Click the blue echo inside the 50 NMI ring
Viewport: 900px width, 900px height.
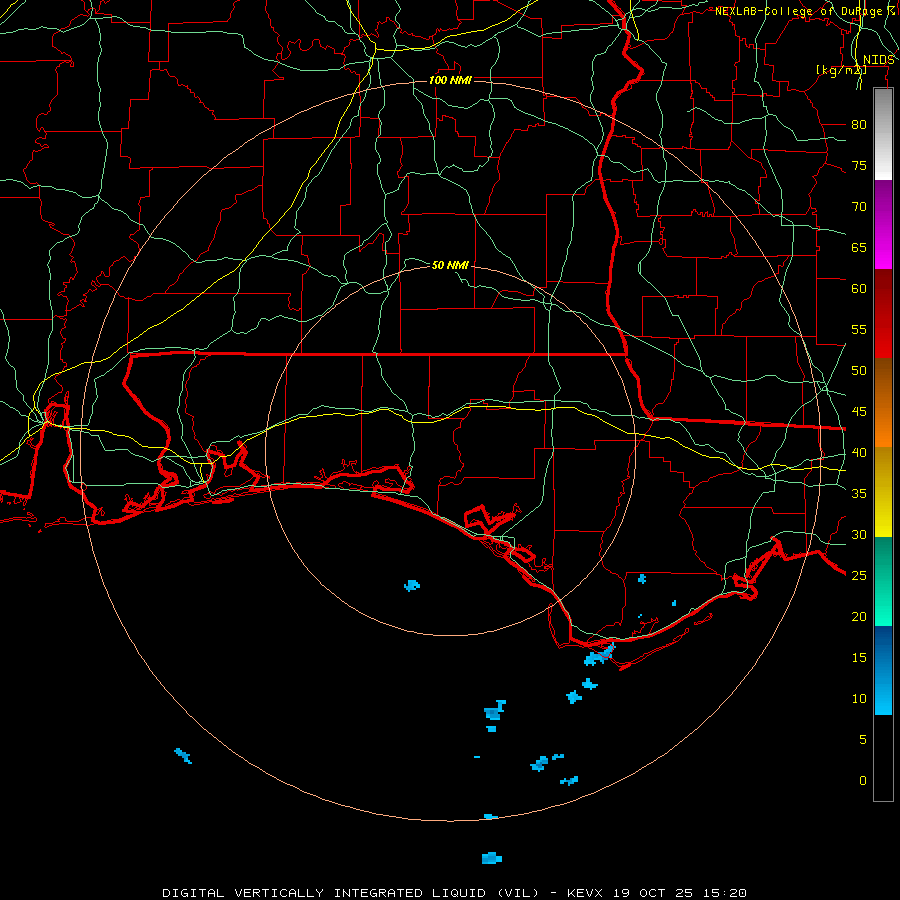tap(412, 585)
